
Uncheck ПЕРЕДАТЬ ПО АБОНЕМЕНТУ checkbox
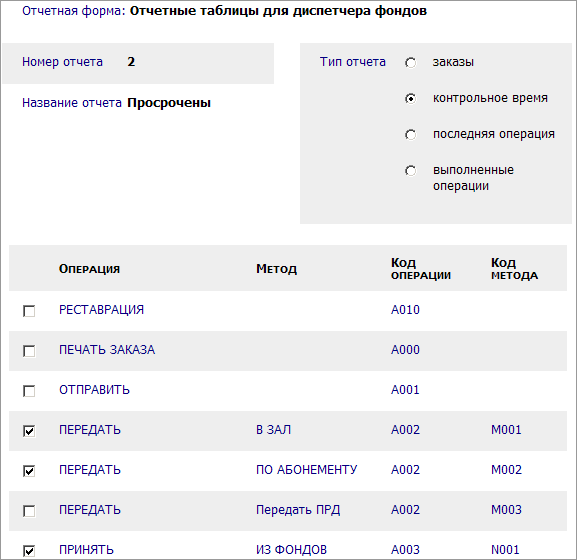pos(29,471)
